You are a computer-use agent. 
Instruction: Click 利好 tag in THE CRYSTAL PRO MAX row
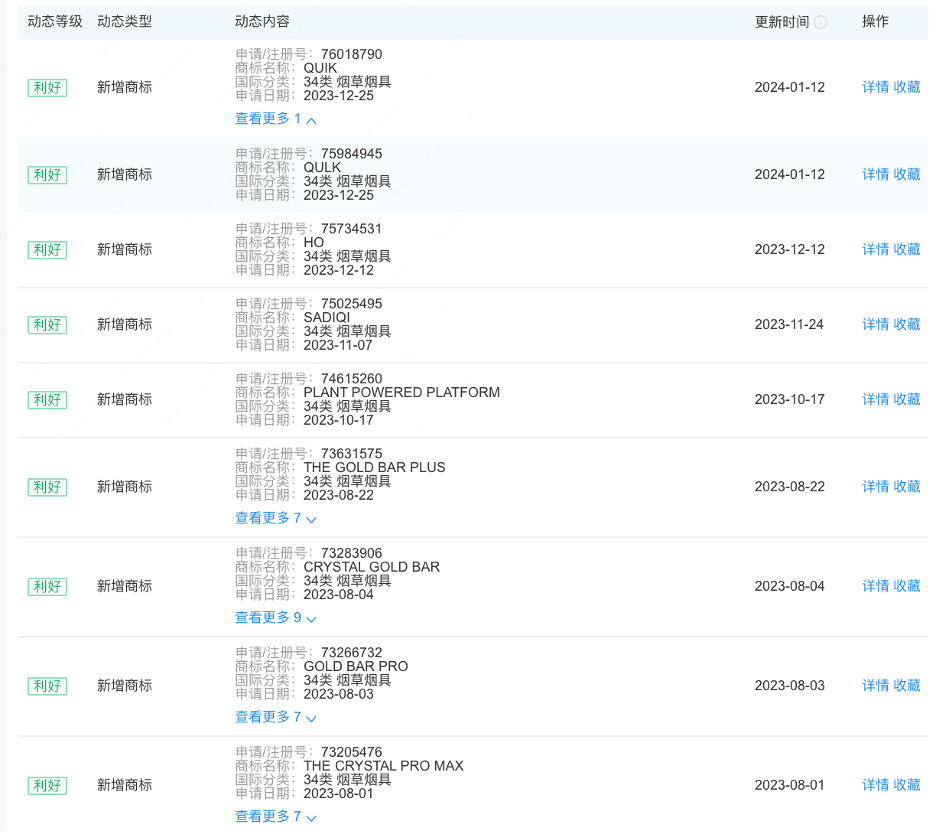pos(47,786)
